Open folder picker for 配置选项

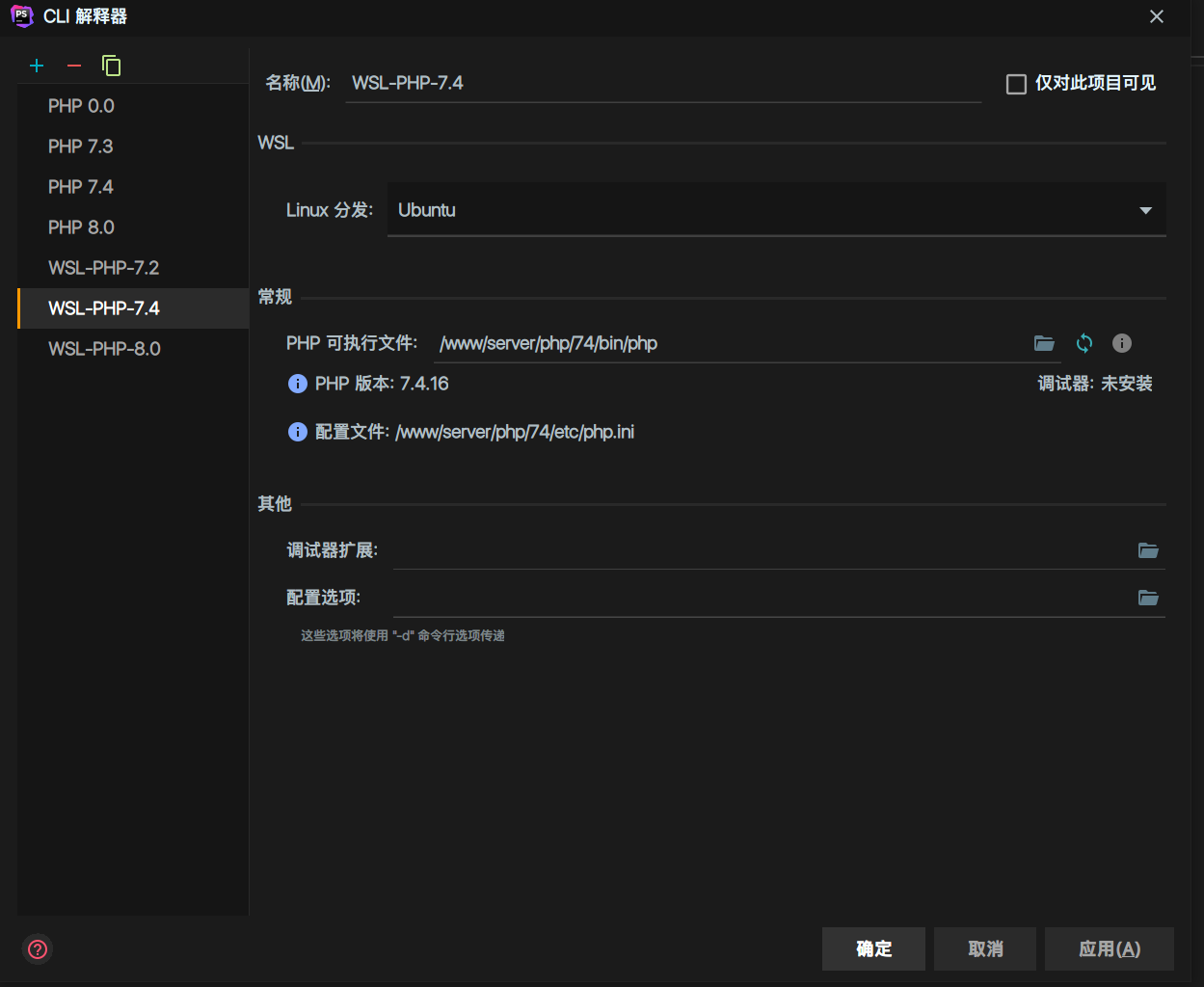1148,598
